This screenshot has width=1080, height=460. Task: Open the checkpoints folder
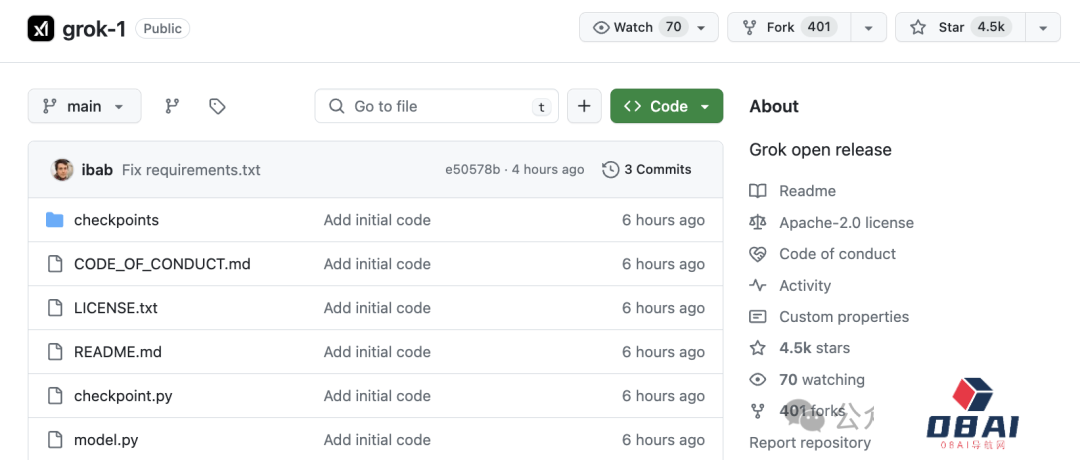tap(116, 220)
